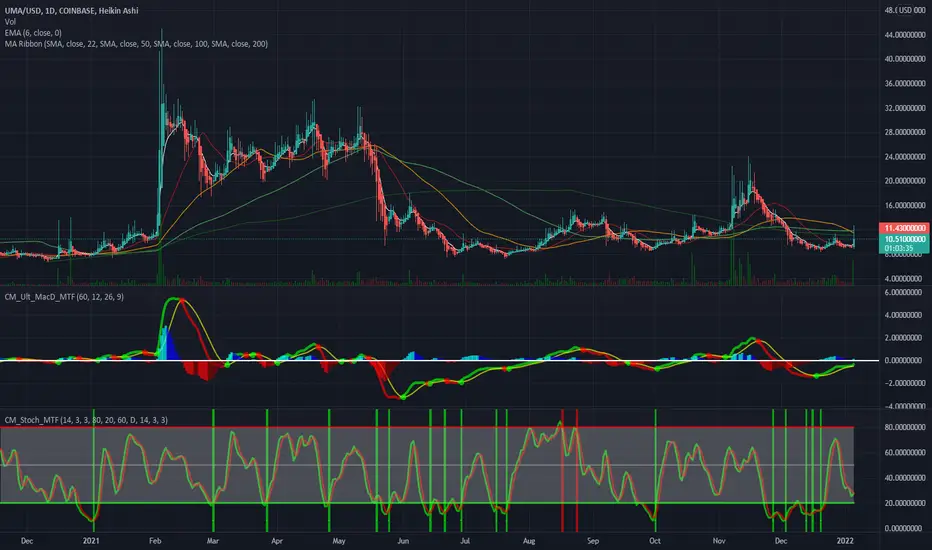Click the Oct label on the time axis
The width and height of the screenshot is (932, 550).
point(654,541)
